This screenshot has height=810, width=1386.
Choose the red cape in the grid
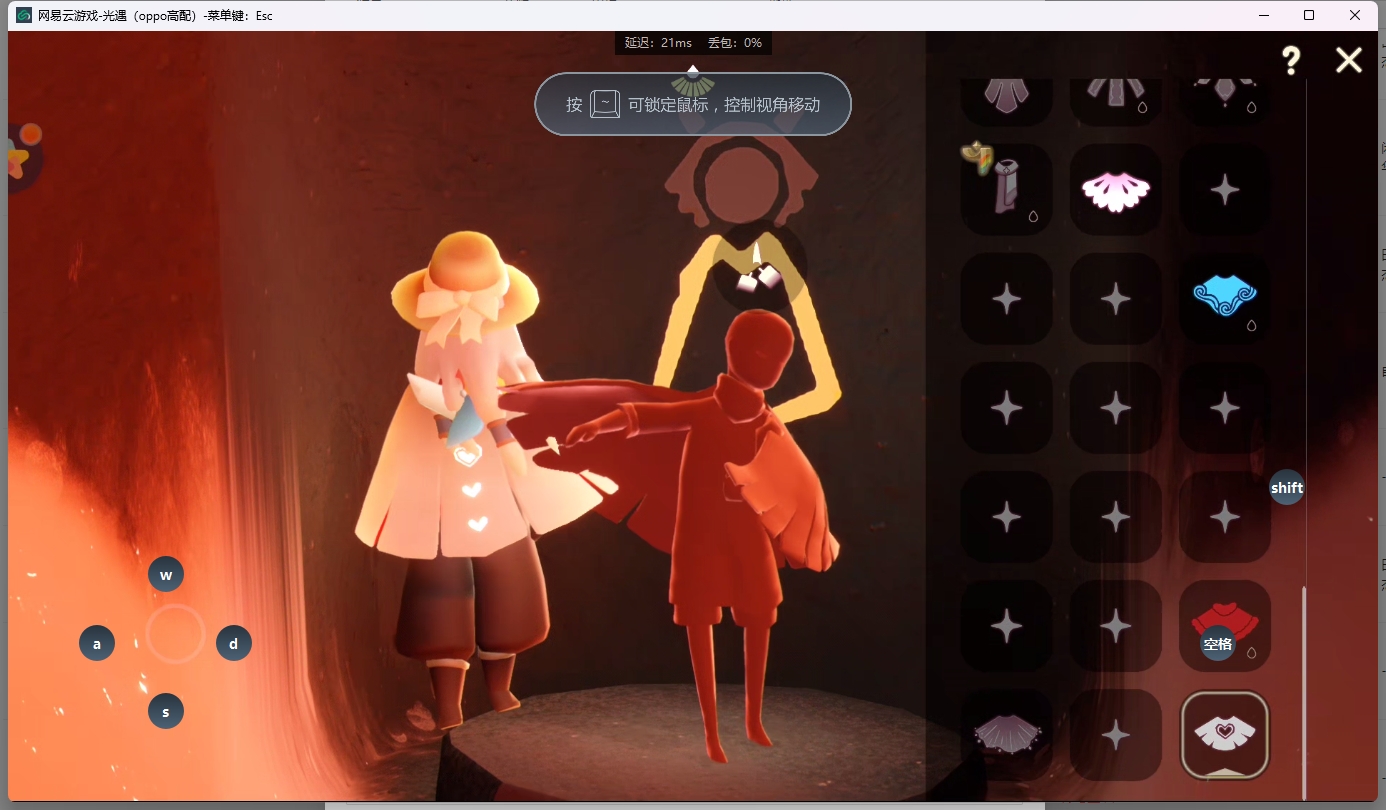[x=1225, y=626]
